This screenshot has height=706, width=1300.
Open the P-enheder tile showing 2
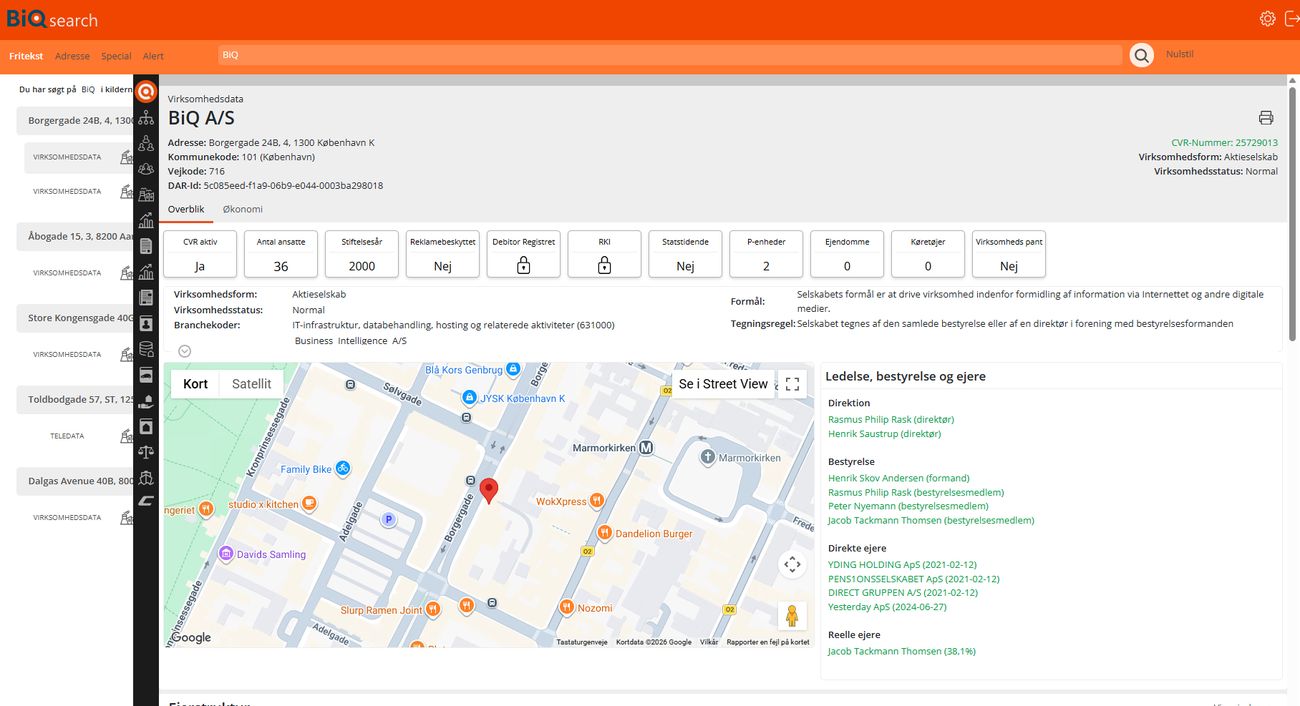pyautogui.click(x=766, y=254)
